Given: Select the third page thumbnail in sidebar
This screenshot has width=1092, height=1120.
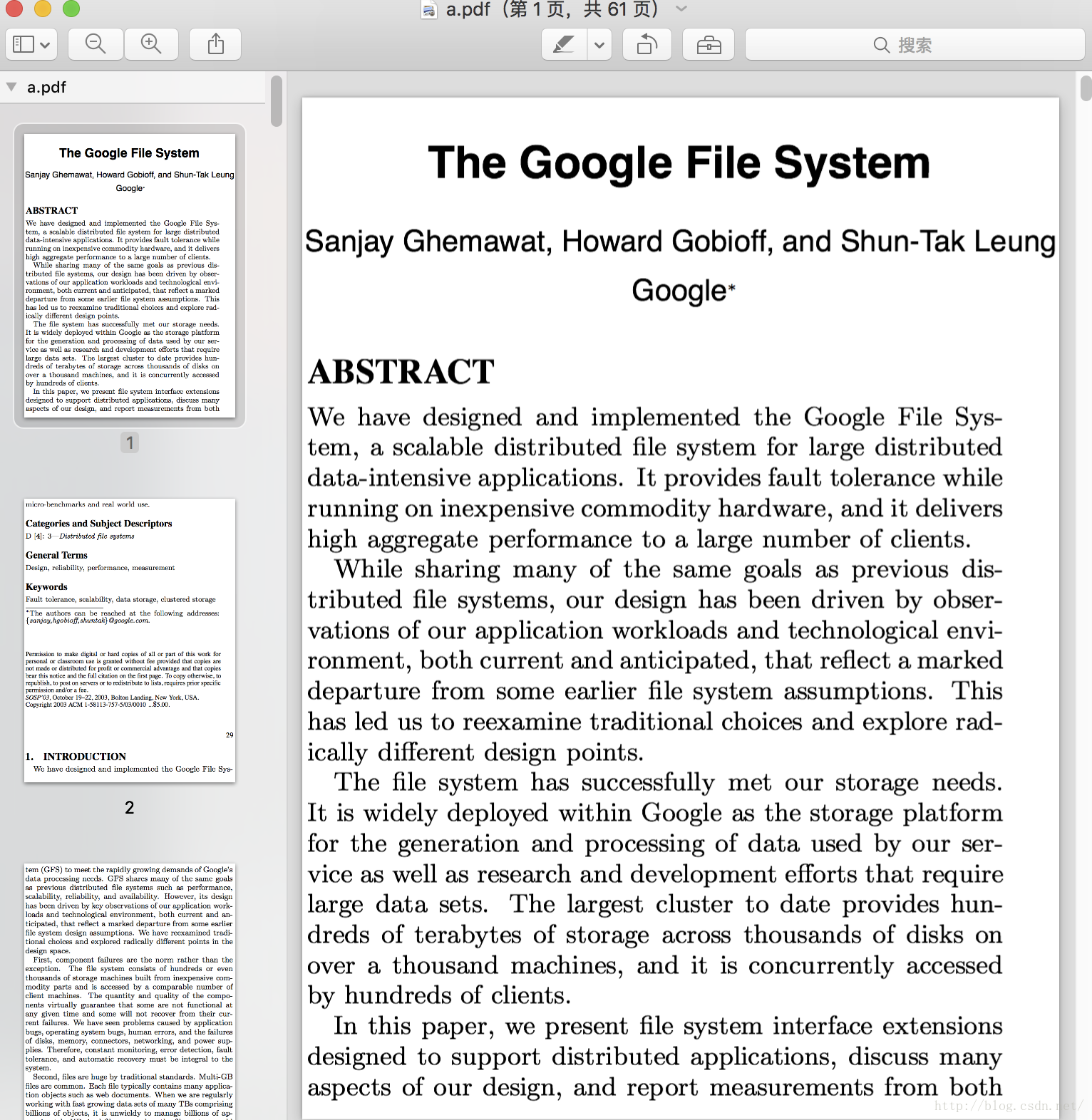Looking at the screenshot, I should click(x=130, y=992).
